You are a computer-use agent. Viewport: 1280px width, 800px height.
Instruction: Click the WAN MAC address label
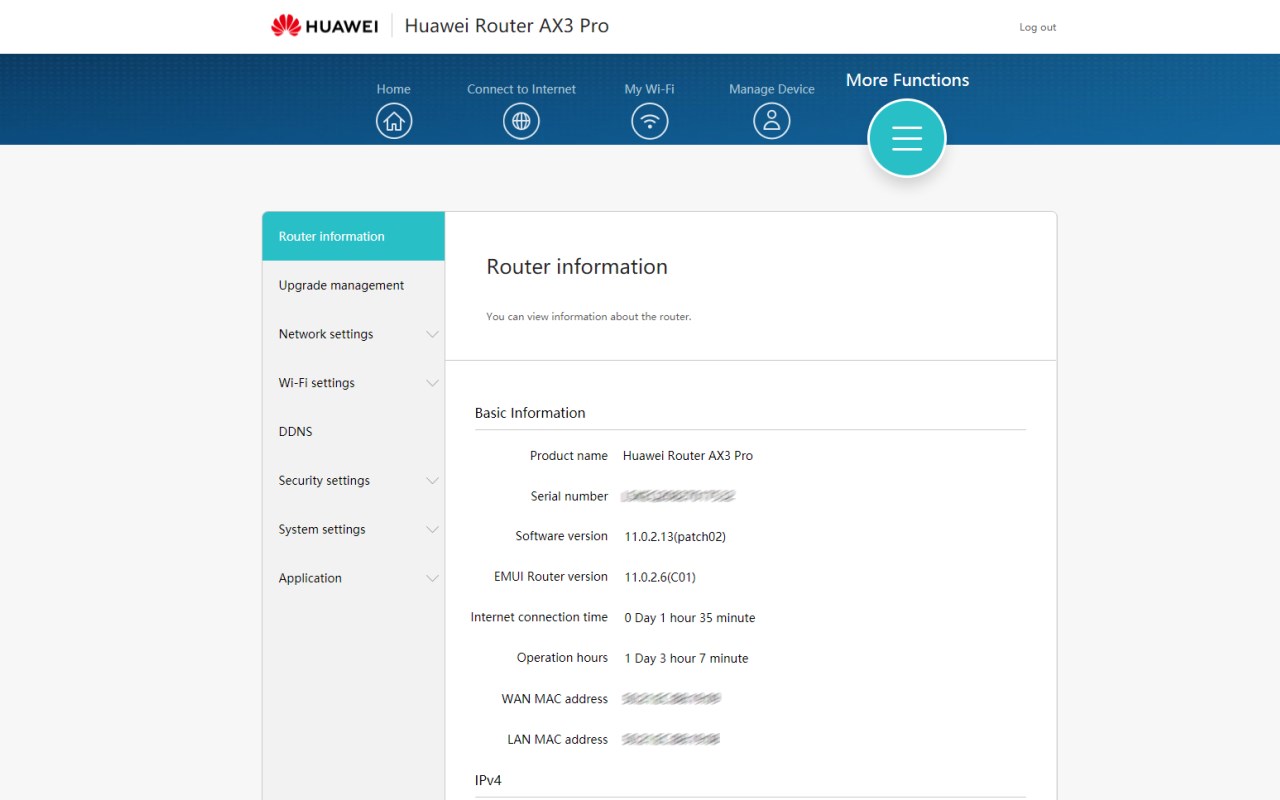555,699
